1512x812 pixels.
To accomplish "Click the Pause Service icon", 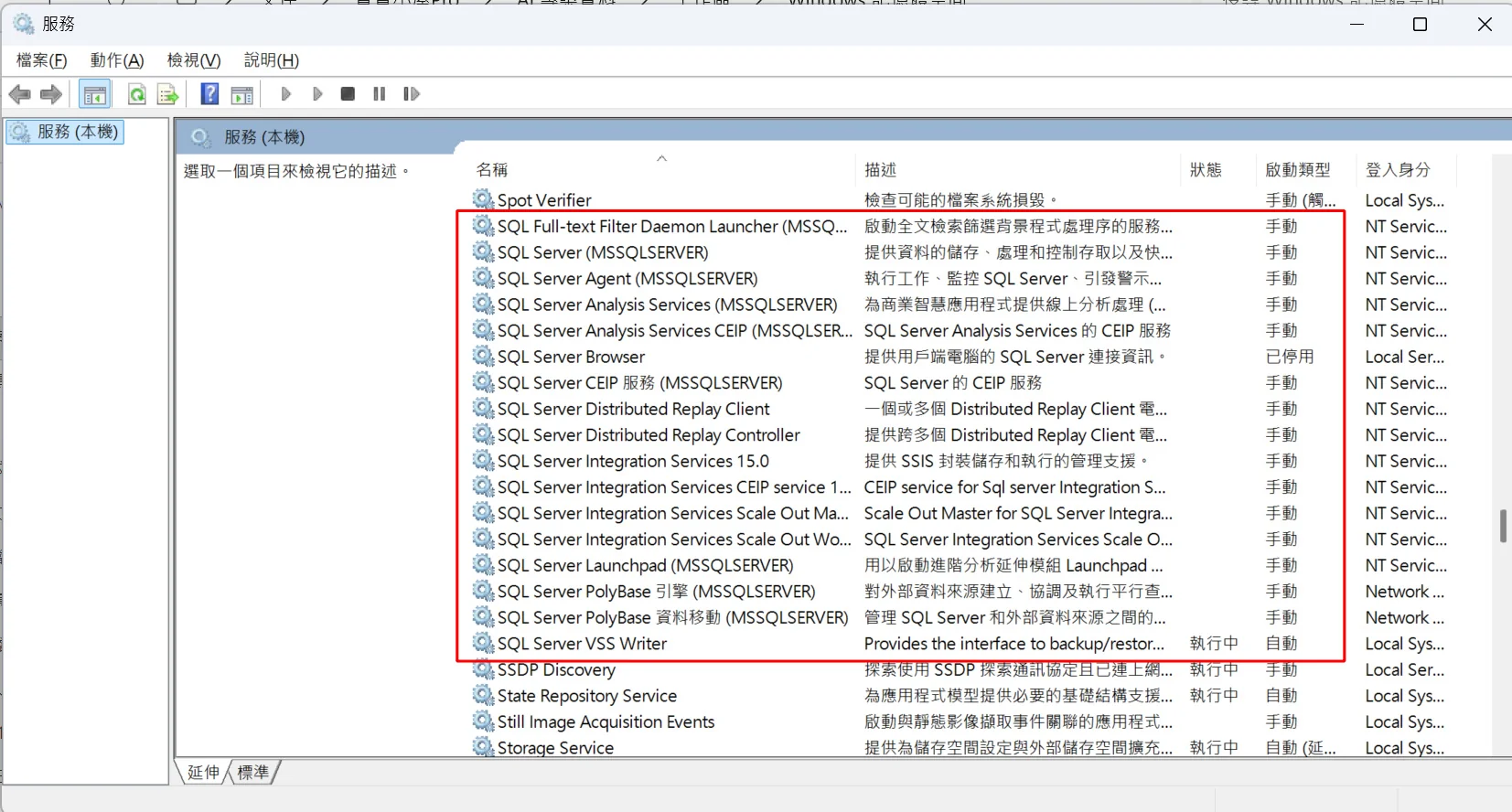I will [x=380, y=93].
